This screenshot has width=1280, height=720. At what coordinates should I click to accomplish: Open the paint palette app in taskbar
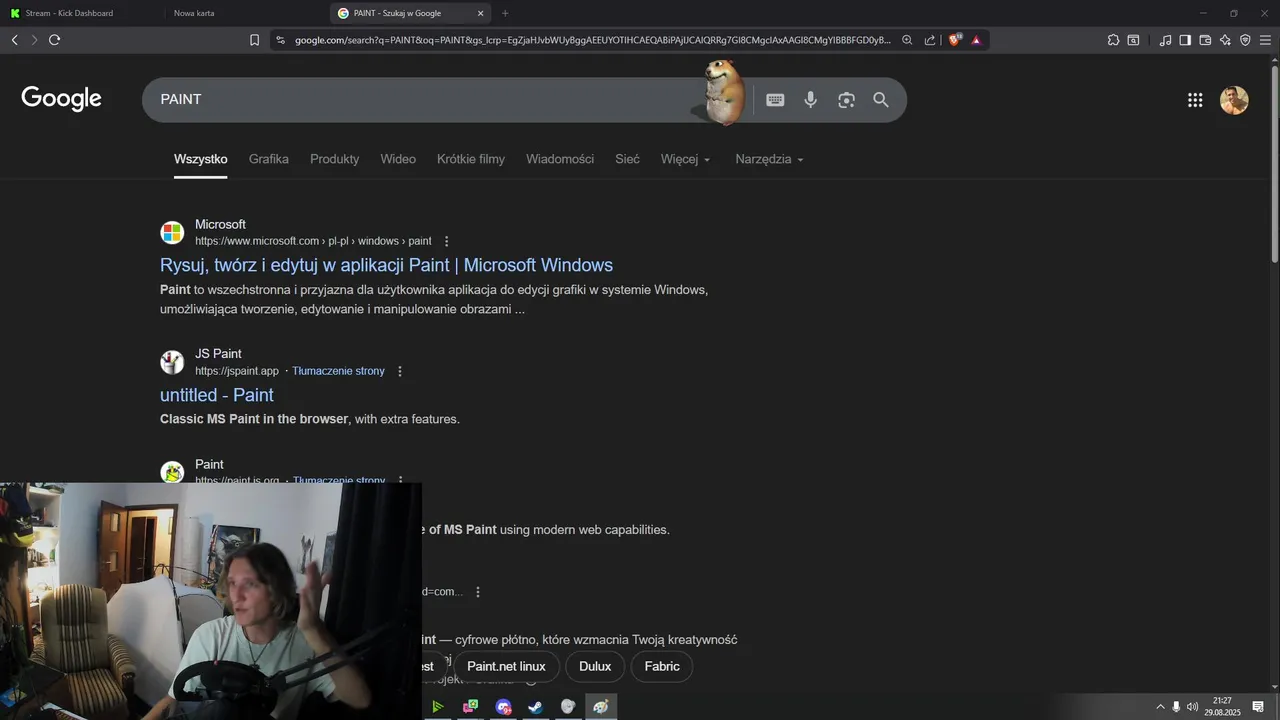pyautogui.click(x=600, y=707)
